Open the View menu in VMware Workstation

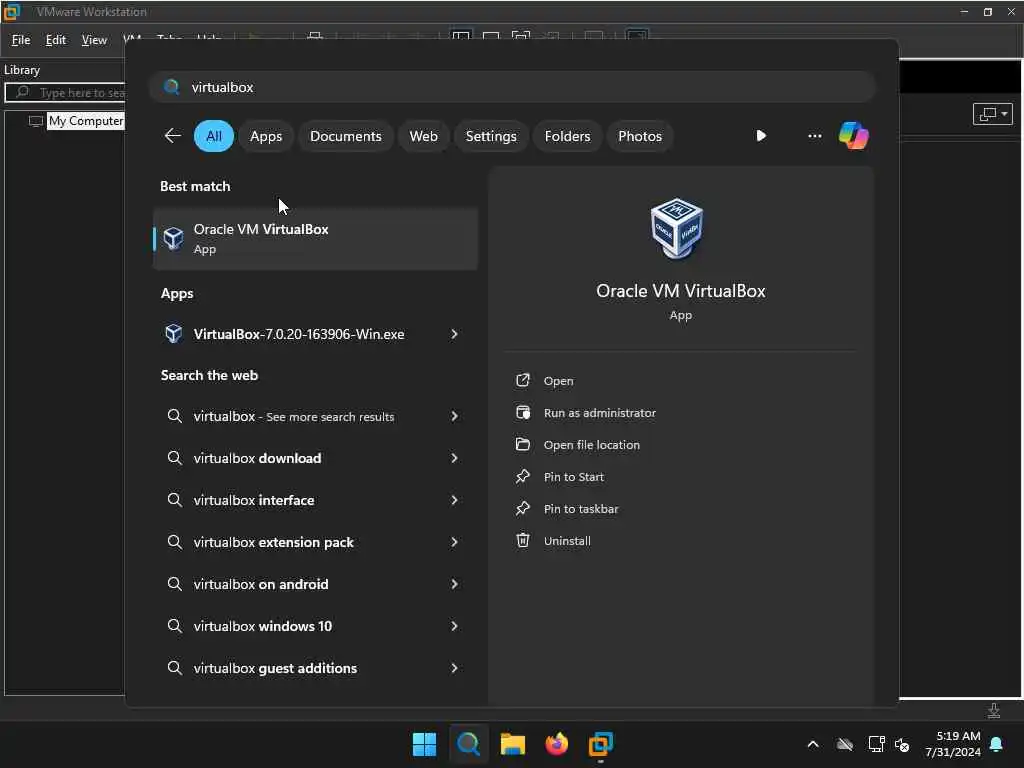(x=94, y=40)
